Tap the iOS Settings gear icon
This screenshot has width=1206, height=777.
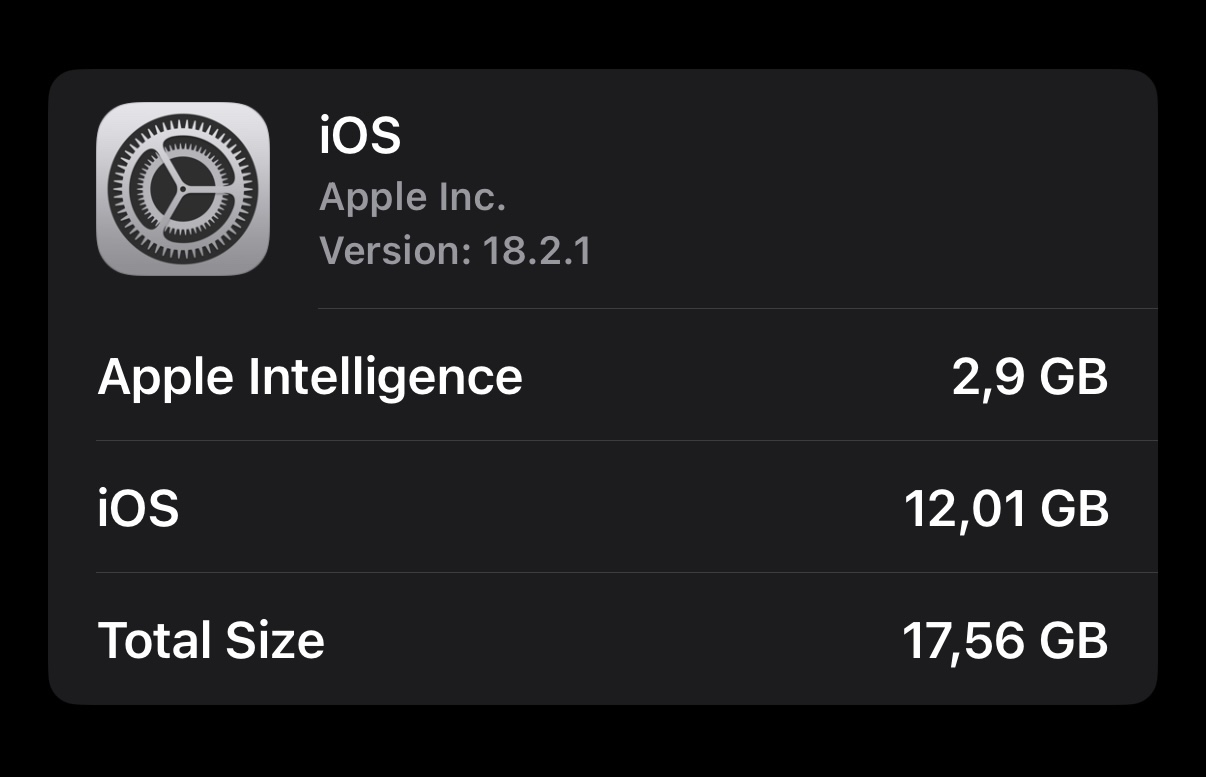click(x=183, y=189)
